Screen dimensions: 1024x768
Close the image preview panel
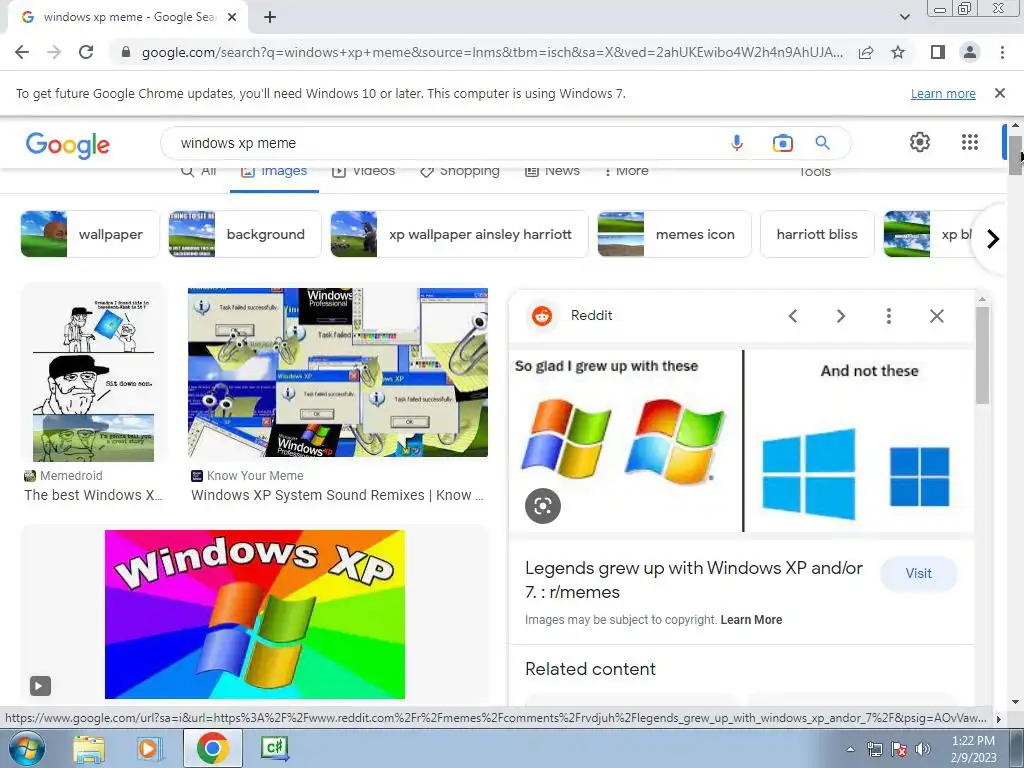pyautogui.click(x=936, y=316)
